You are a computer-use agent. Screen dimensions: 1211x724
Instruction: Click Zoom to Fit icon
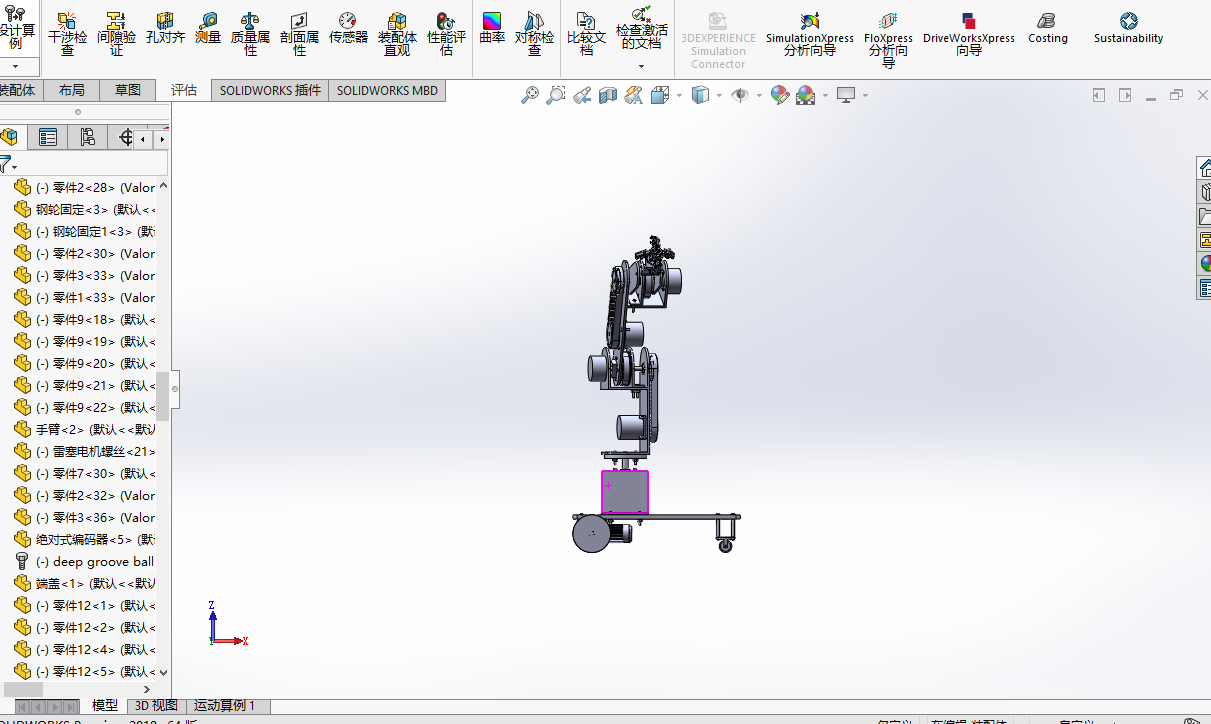point(530,95)
